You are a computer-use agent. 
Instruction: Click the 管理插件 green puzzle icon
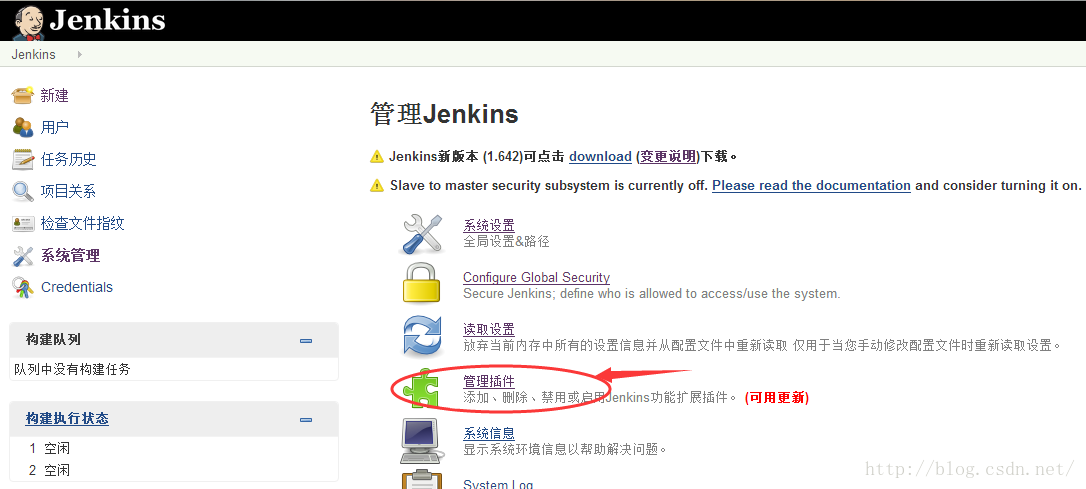(421, 388)
